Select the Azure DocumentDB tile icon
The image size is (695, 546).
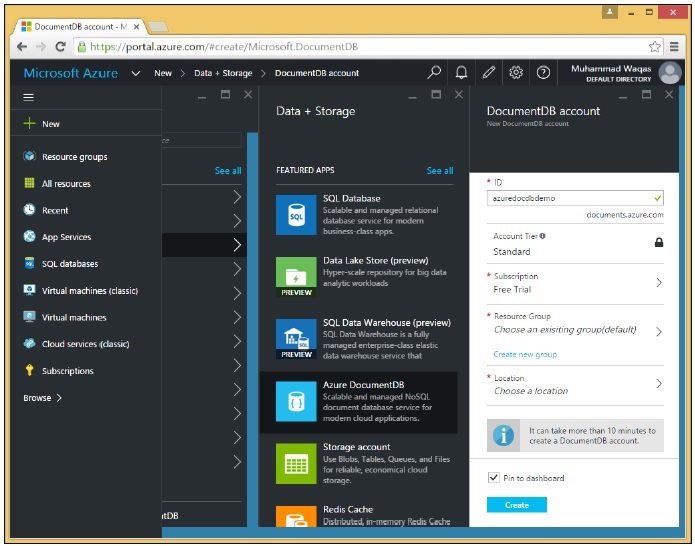click(x=296, y=402)
